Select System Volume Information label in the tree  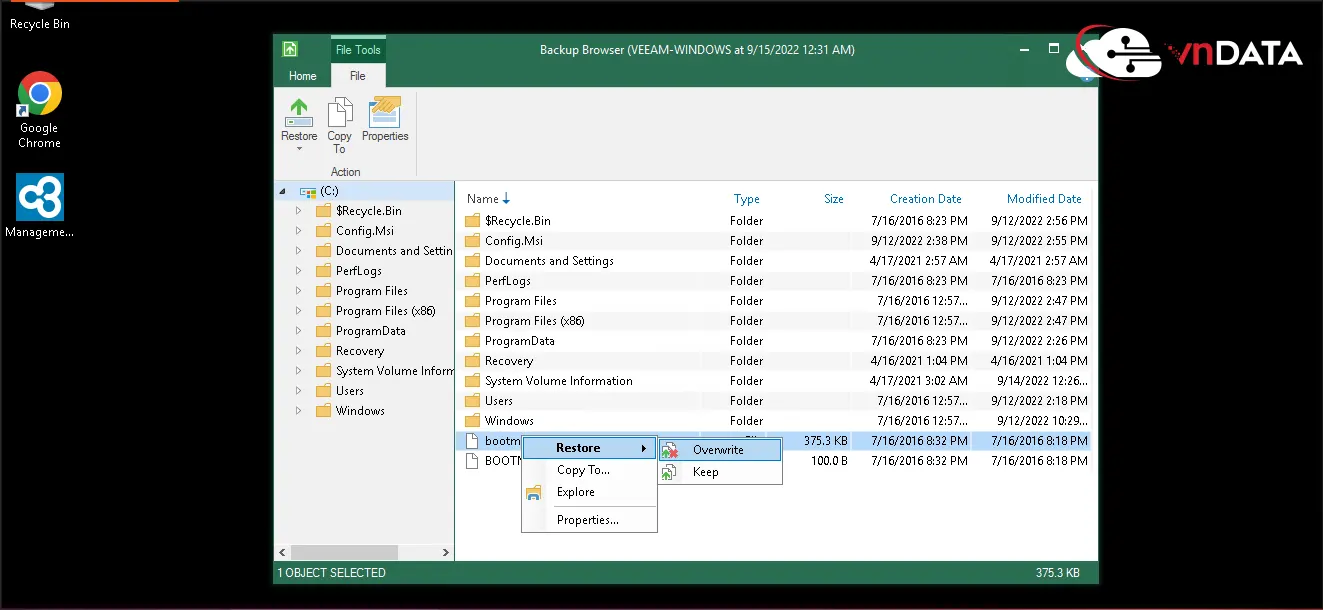coord(394,371)
